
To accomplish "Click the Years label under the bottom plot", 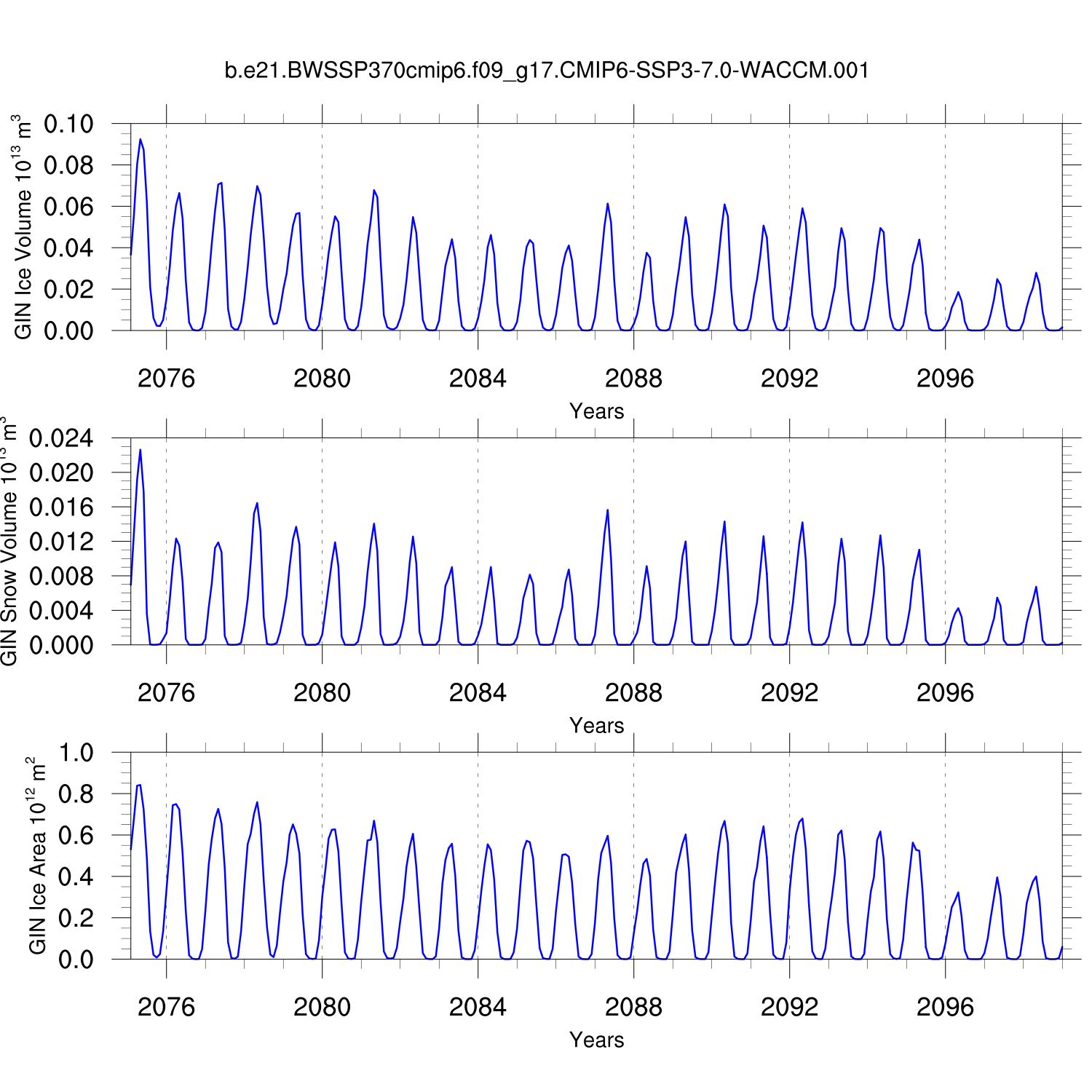I will [596, 1040].
